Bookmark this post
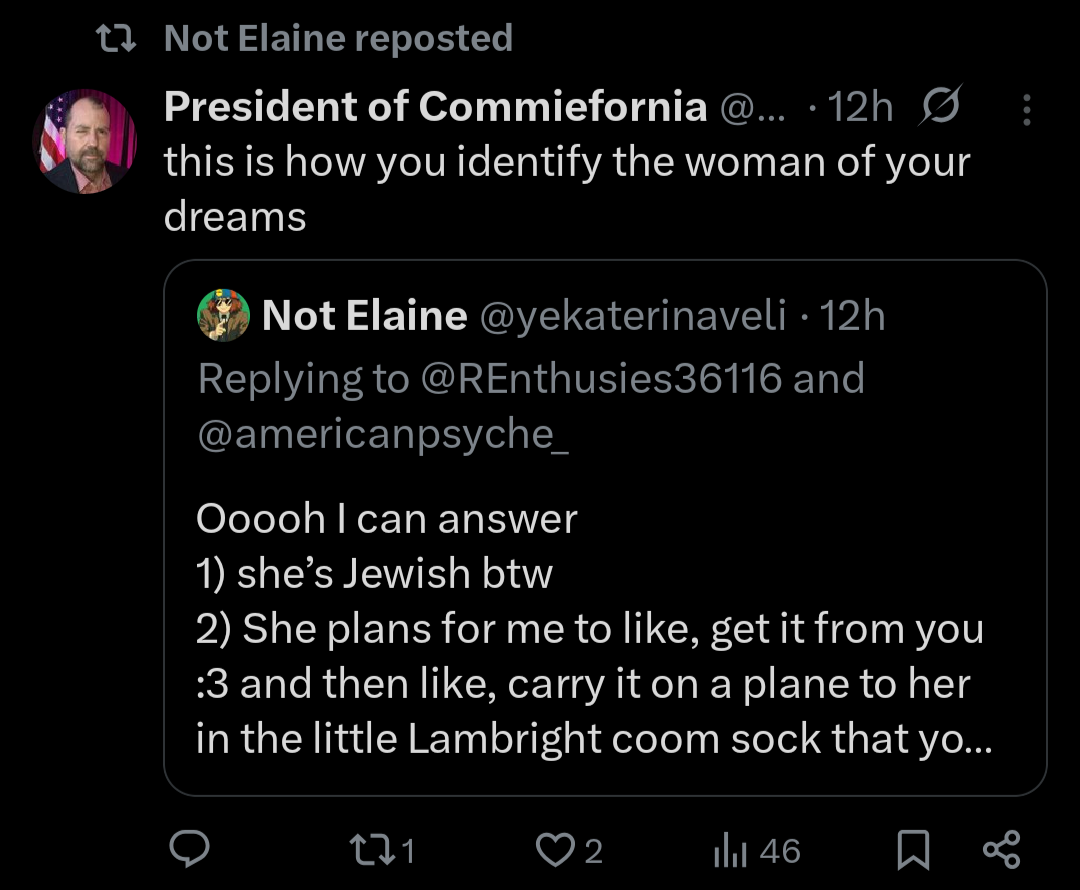Screen dimensions: 1080x890 coord(911,850)
